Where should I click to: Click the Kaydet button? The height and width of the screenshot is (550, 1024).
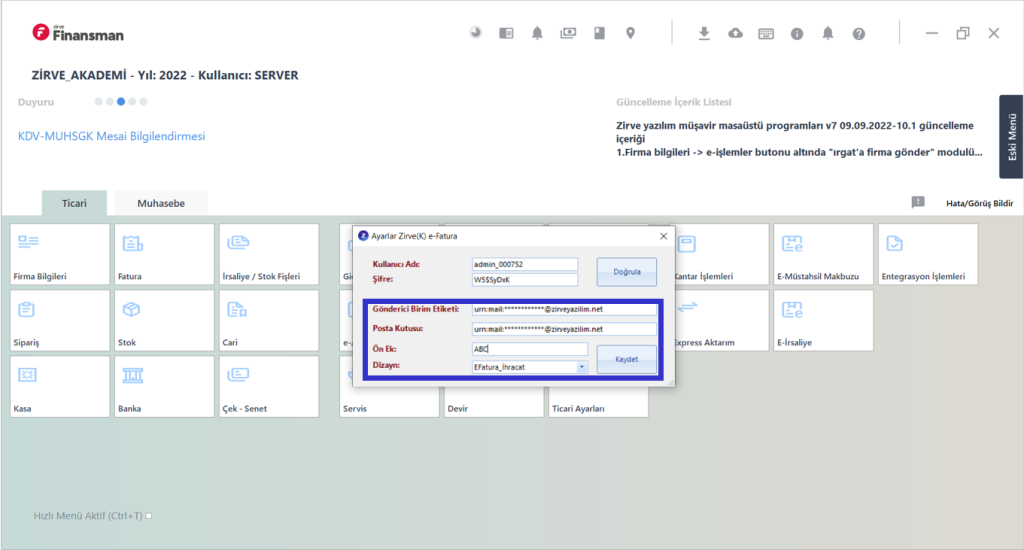click(x=626, y=359)
